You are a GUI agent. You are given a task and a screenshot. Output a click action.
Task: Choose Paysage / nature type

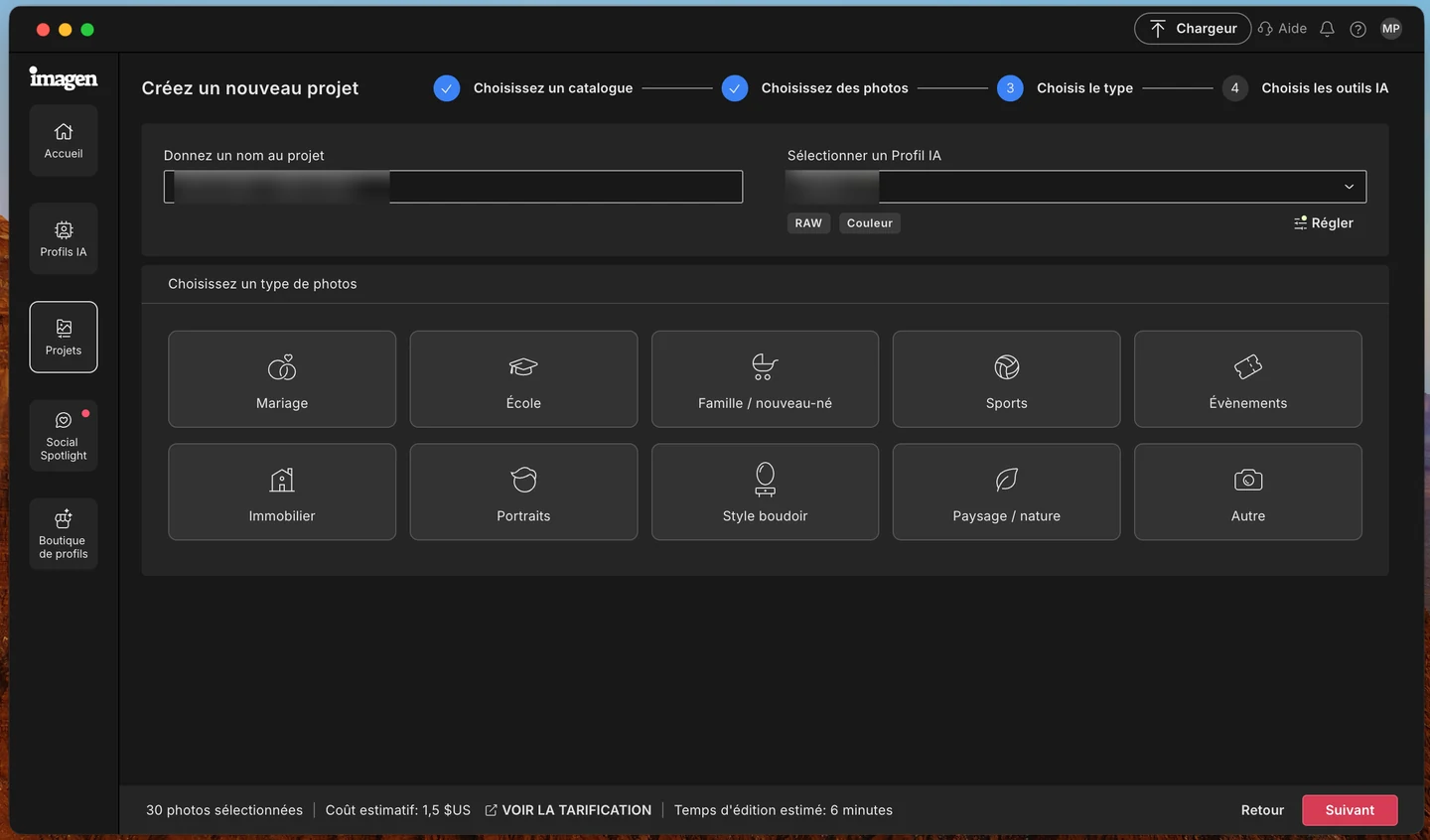(1006, 491)
